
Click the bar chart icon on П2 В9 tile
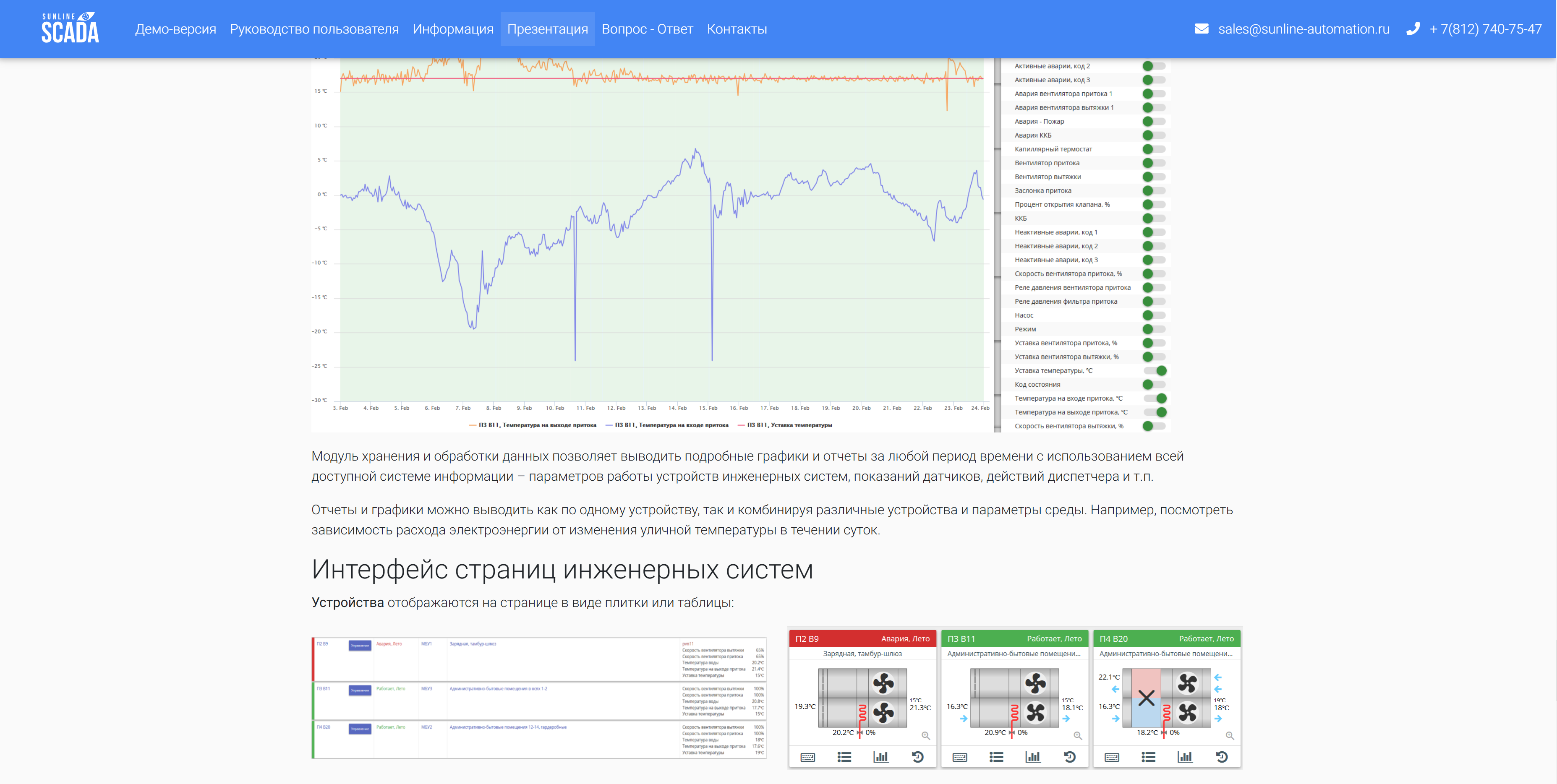point(880,757)
